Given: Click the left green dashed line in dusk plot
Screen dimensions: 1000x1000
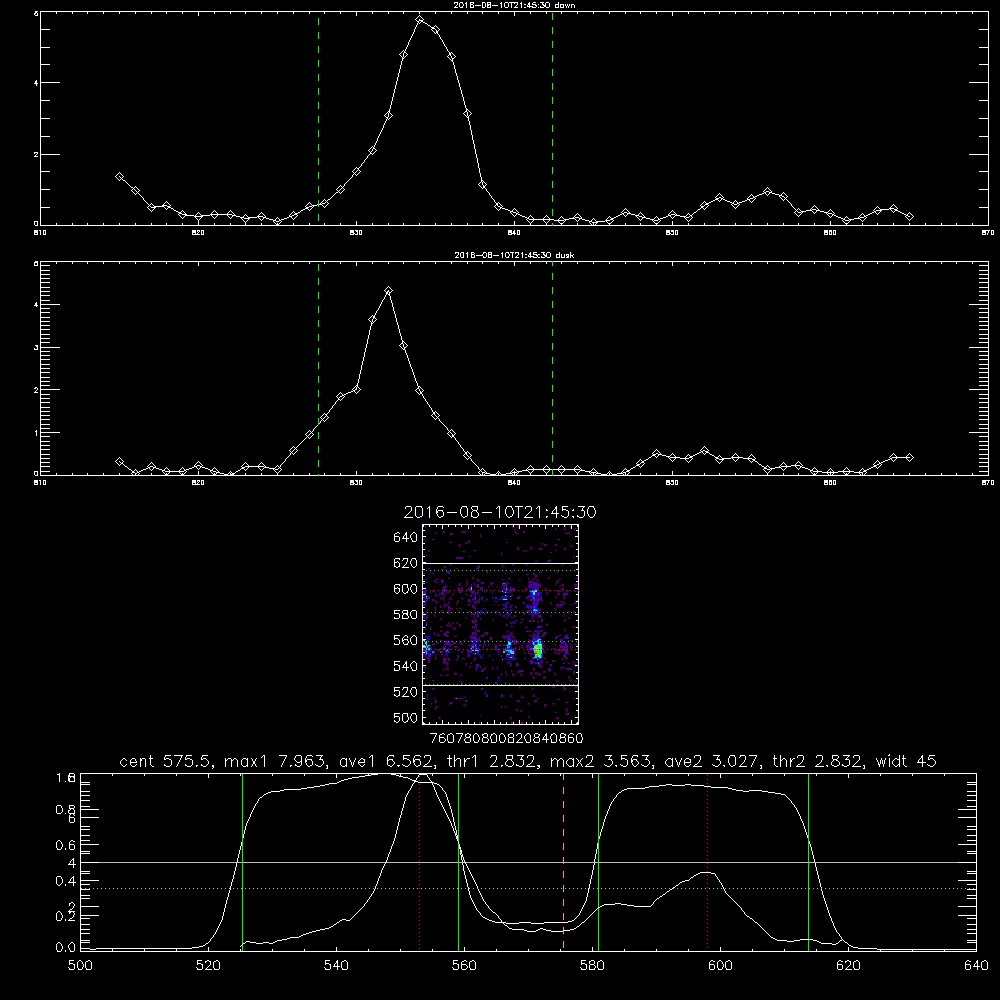Looking at the screenshot, I should click(x=318, y=368).
